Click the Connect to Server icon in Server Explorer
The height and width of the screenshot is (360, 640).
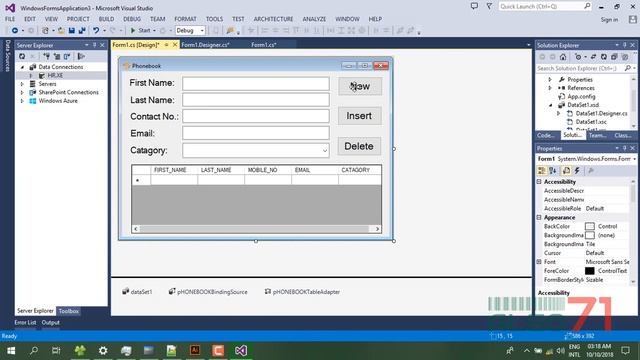click(57, 56)
